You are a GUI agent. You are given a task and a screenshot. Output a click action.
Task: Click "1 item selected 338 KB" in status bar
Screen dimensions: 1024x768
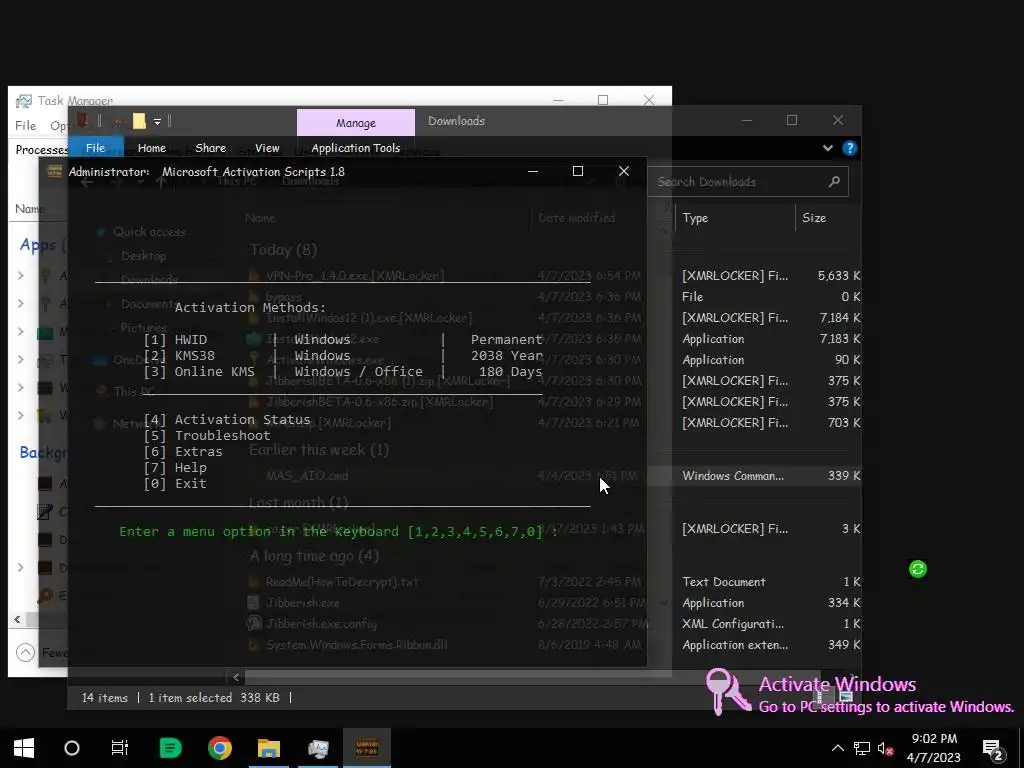pos(214,697)
